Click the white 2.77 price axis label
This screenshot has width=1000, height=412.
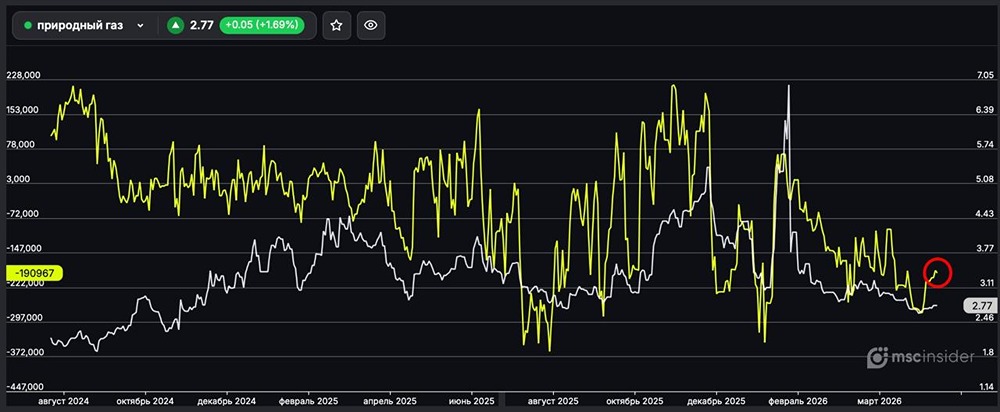(980, 305)
